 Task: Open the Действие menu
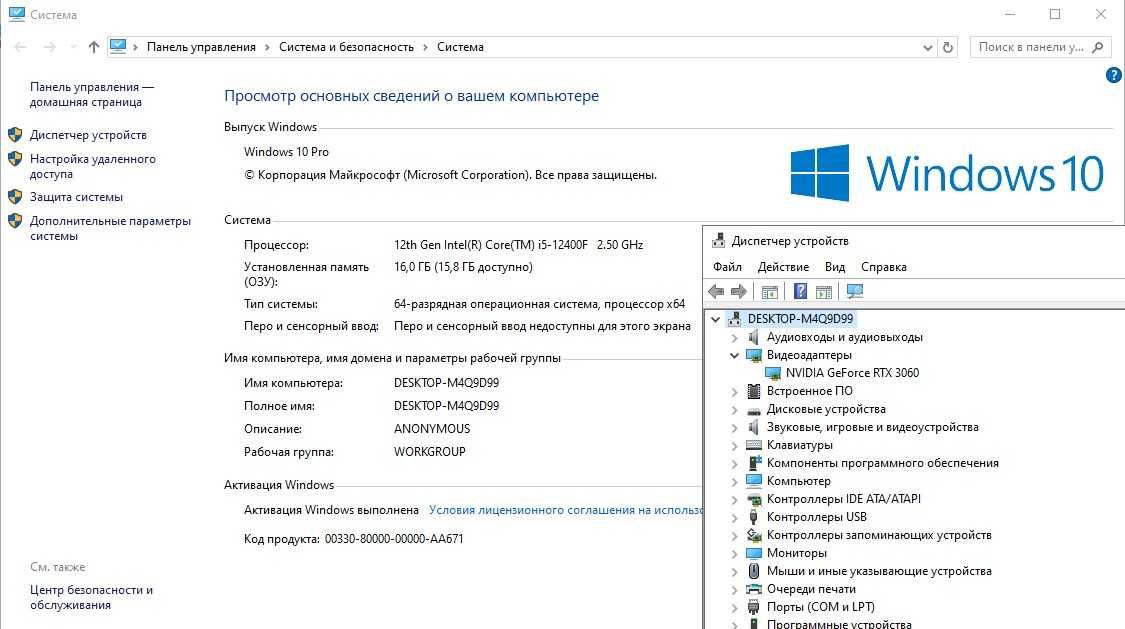[x=783, y=267]
